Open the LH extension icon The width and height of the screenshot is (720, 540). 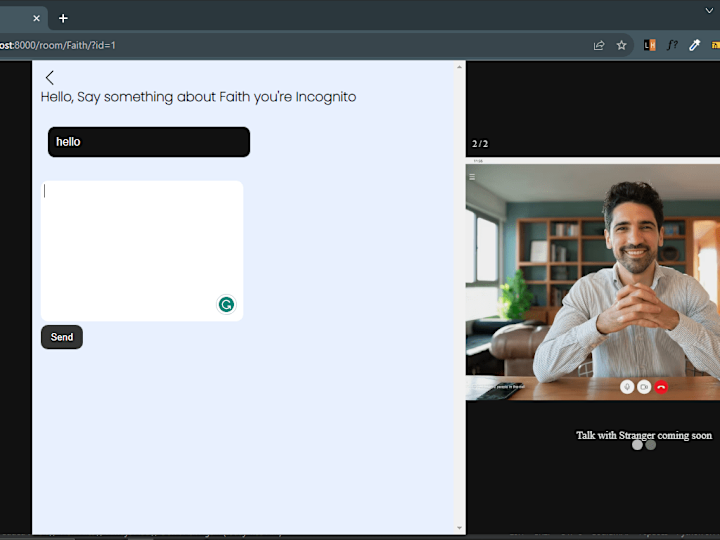point(649,45)
